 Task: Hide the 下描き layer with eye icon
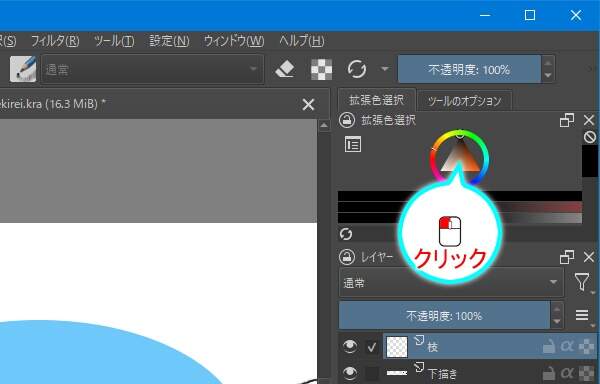pyautogui.click(x=350, y=373)
